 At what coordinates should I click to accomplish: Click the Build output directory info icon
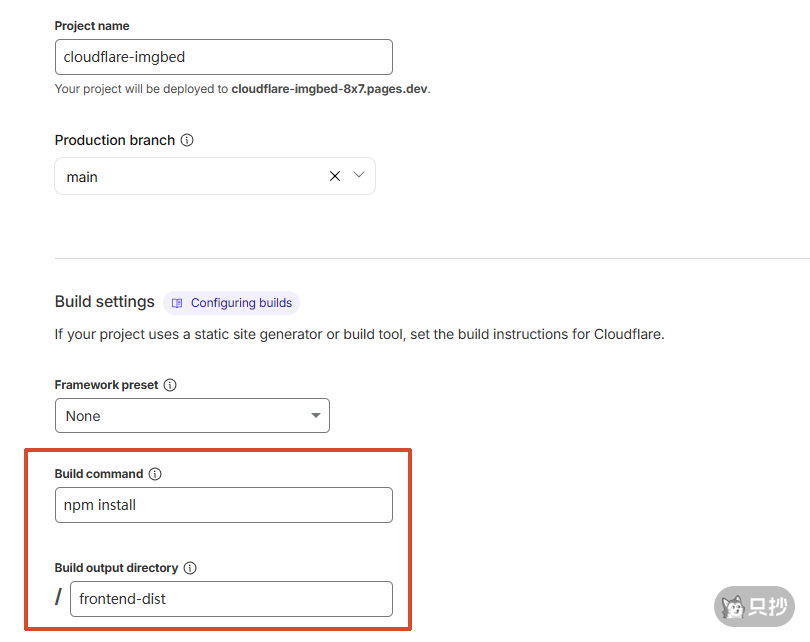coord(190,568)
